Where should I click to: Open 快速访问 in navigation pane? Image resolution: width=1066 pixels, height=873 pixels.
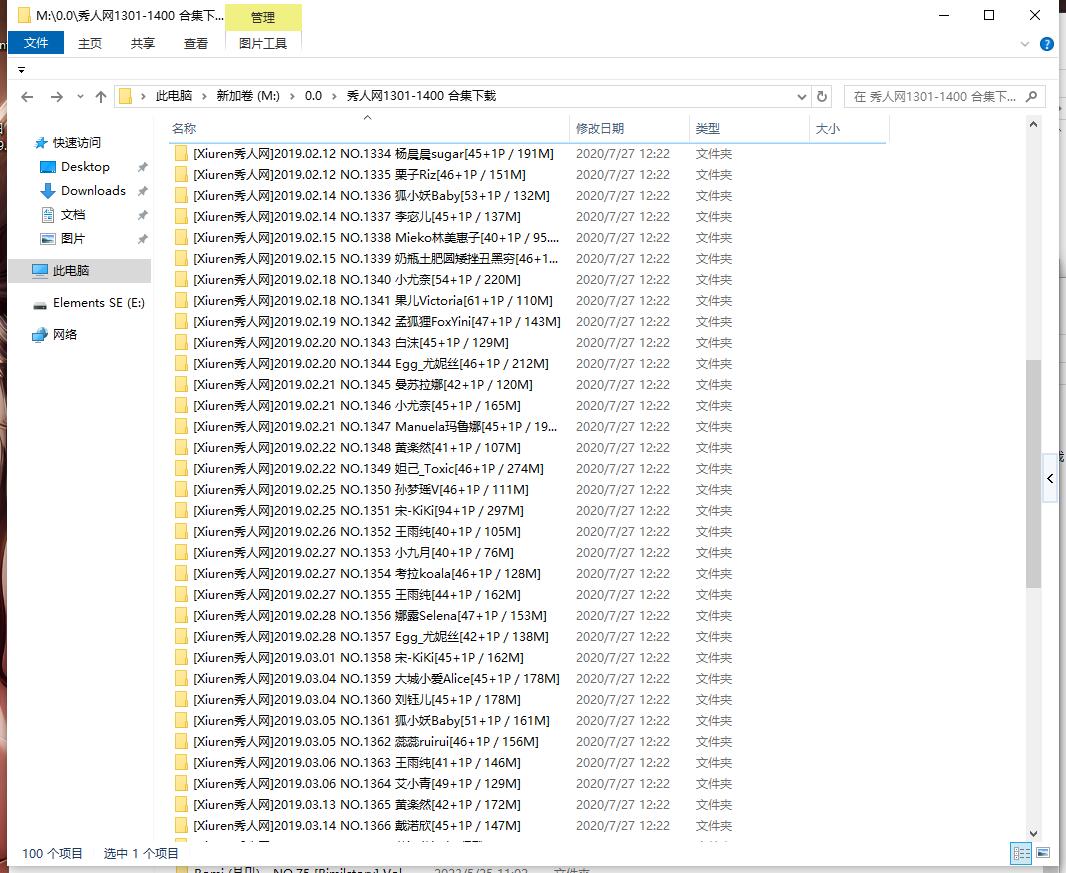click(x=77, y=143)
